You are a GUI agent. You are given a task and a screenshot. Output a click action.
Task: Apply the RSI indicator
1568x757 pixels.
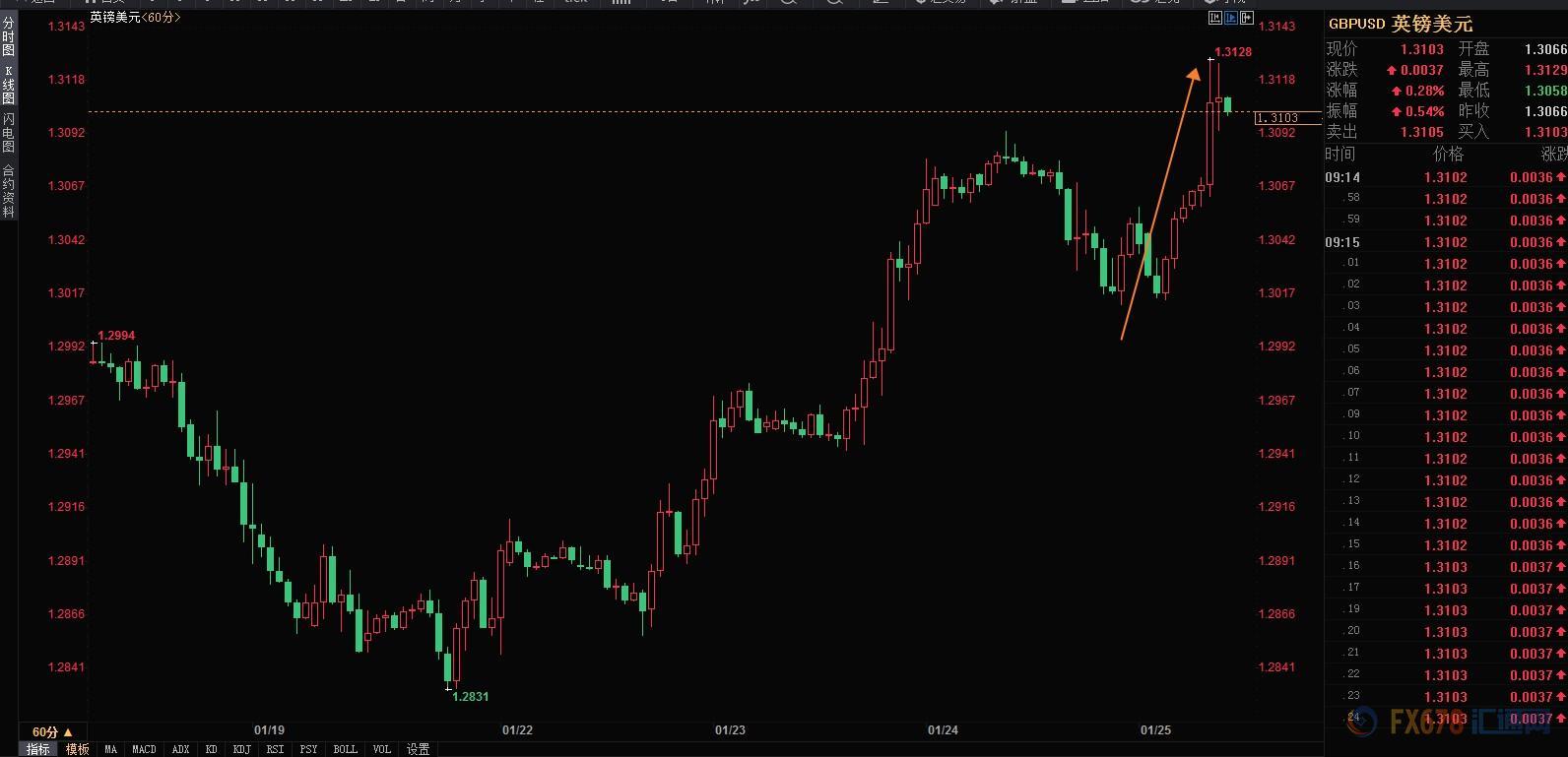(x=276, y=749)
